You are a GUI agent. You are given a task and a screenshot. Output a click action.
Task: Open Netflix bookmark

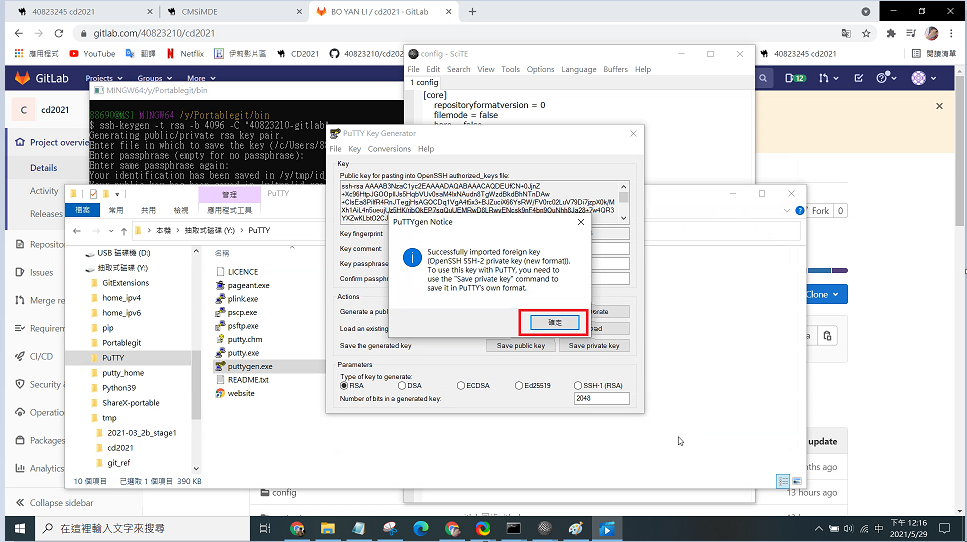click(185, 54)
